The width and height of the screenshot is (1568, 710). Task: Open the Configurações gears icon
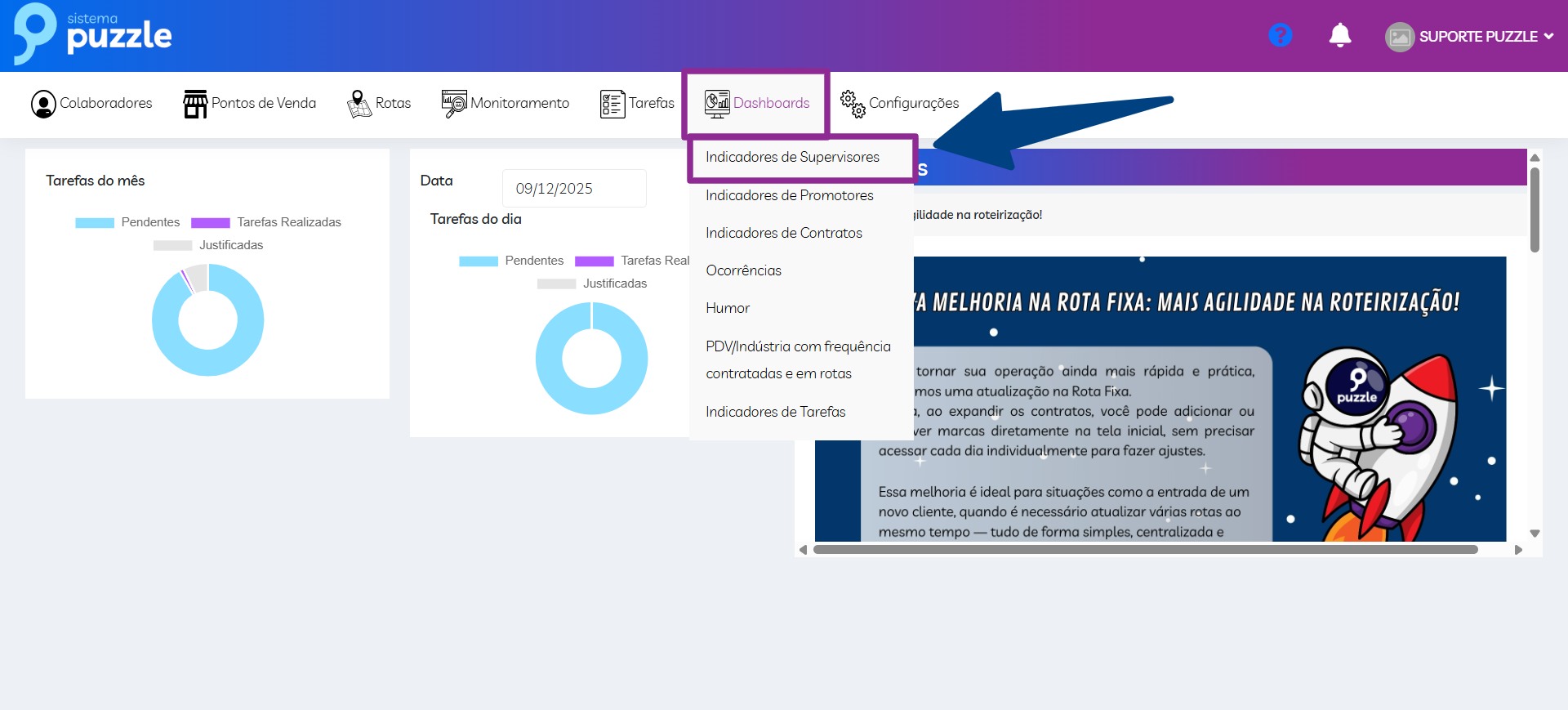coord(853,104)
